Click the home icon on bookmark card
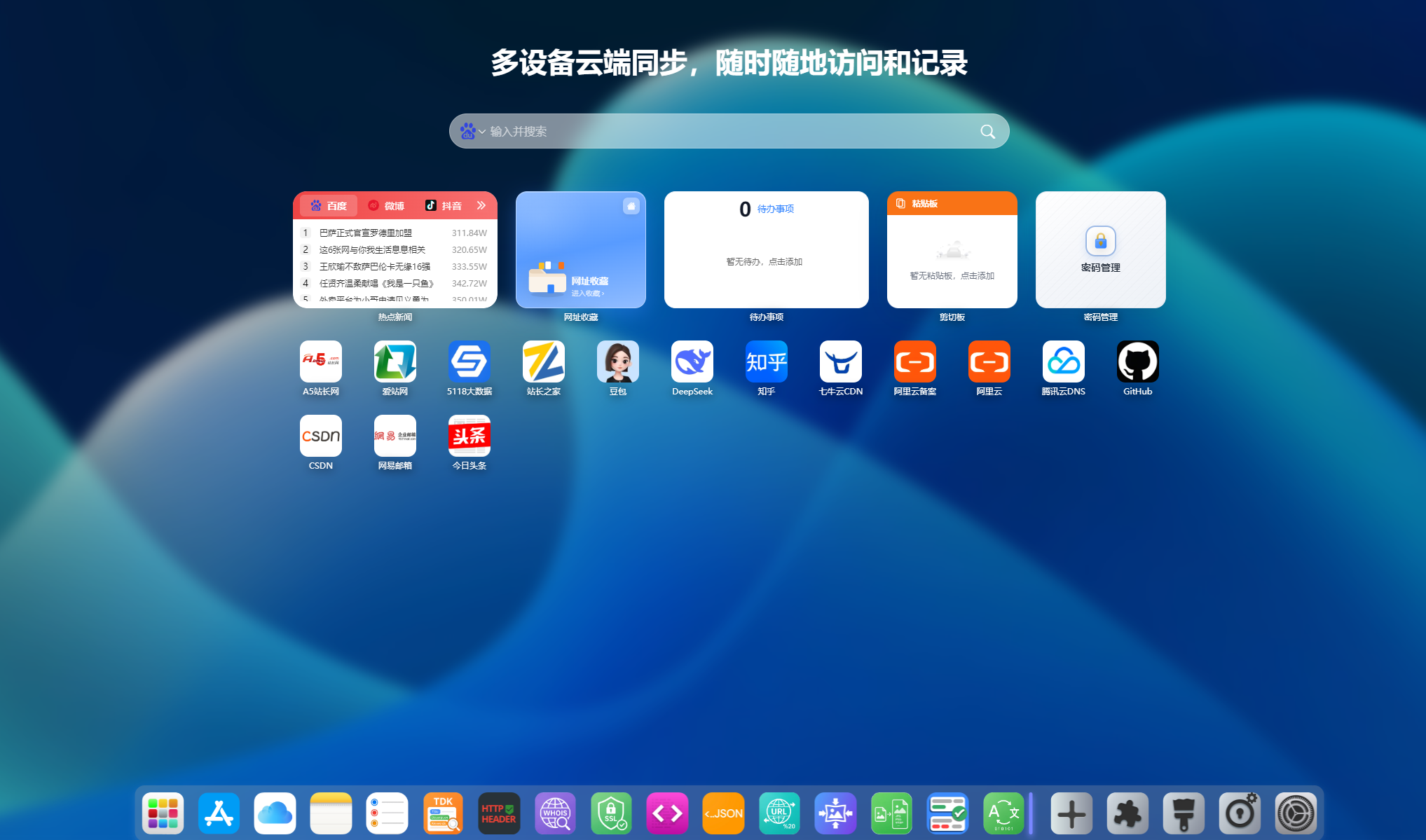 coord(631,206)
